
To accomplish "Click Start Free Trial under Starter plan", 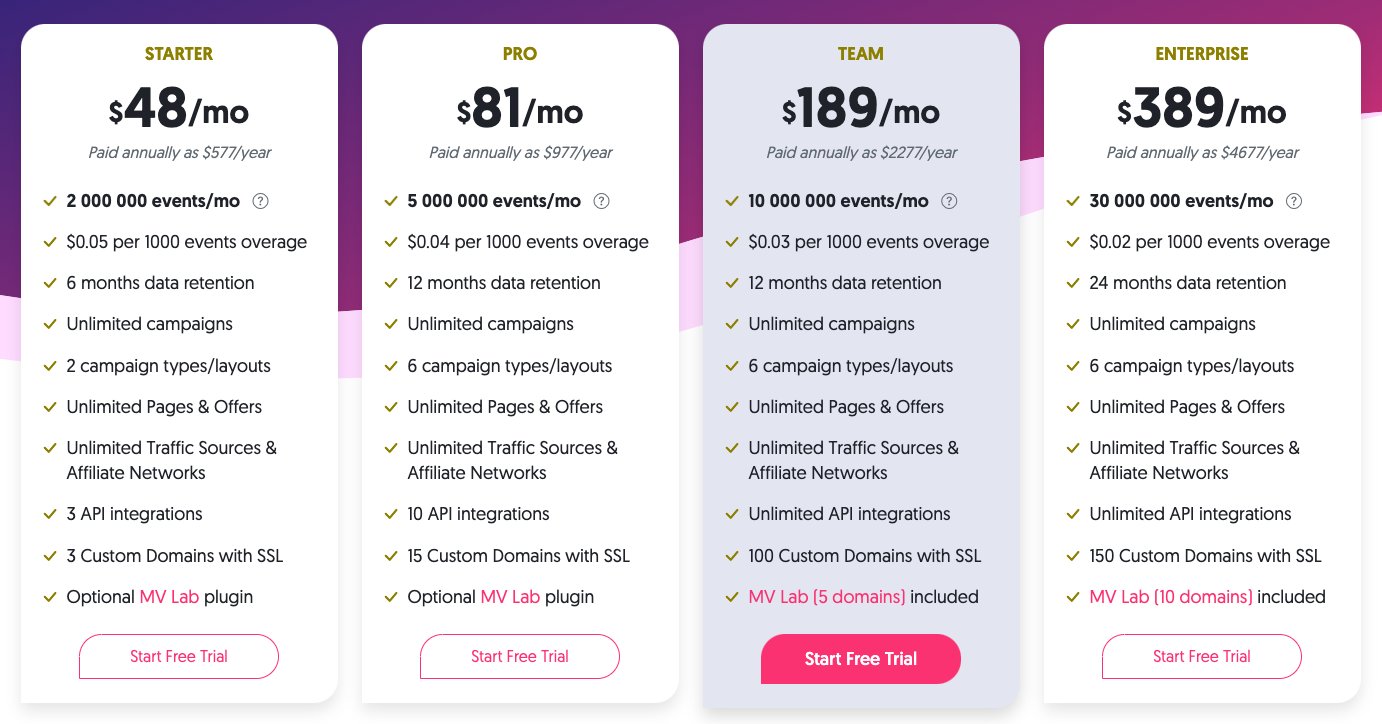I will coord(179,657).
